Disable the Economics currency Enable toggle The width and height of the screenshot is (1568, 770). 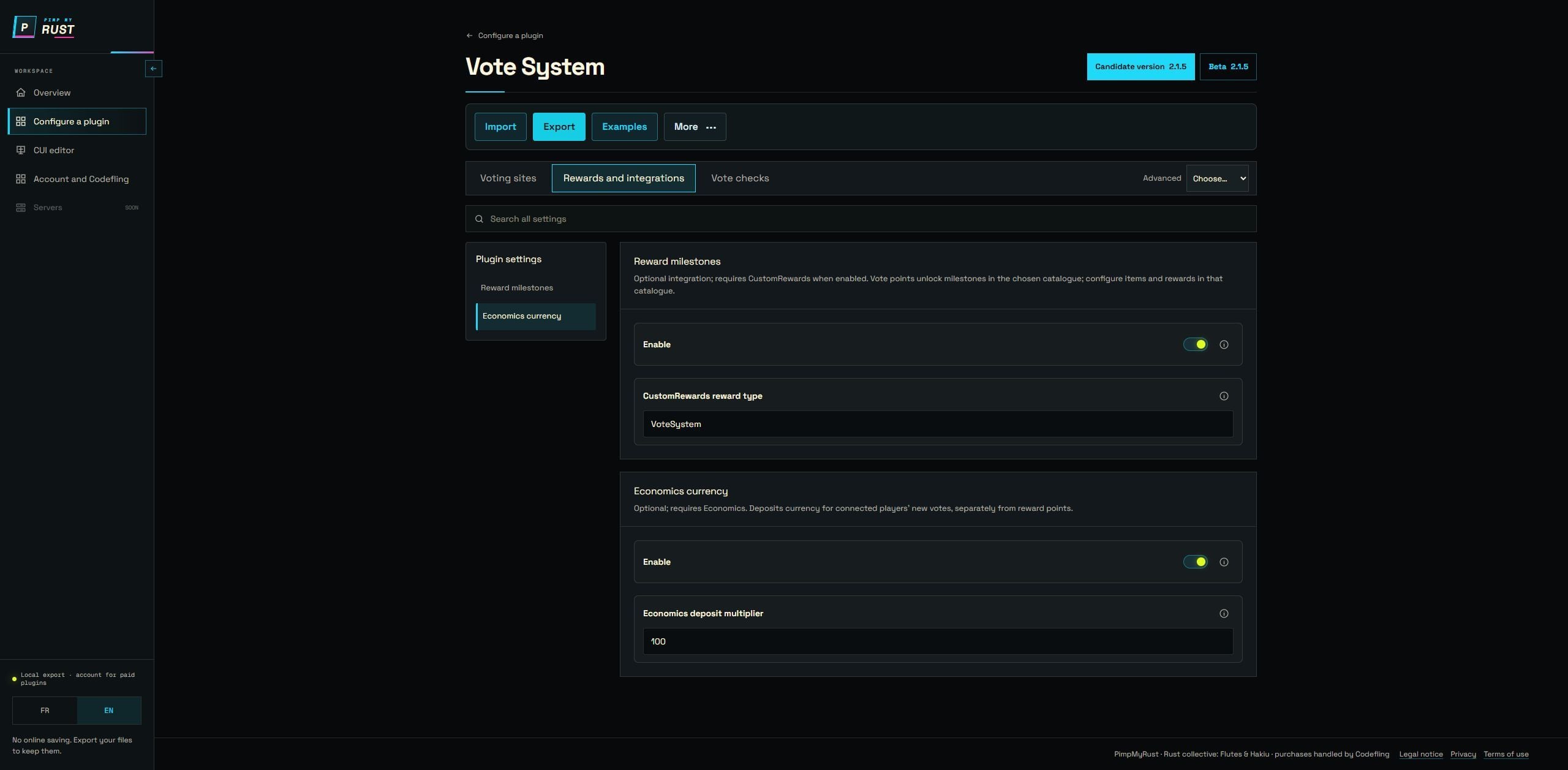click(x=1195, y=562)
